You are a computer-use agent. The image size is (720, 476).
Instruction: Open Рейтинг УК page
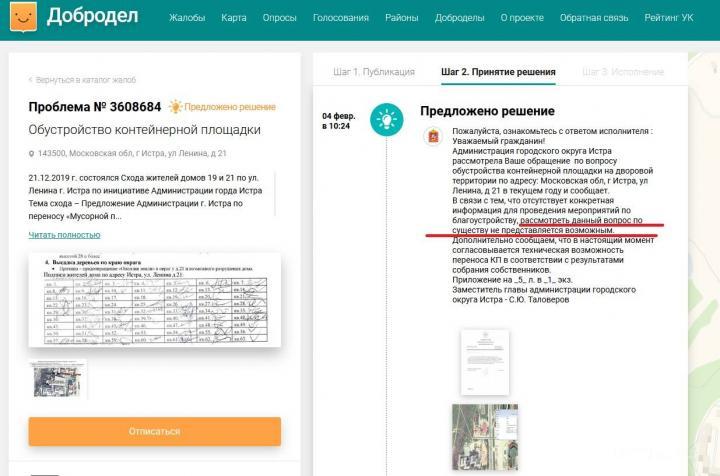coord(669,18)
